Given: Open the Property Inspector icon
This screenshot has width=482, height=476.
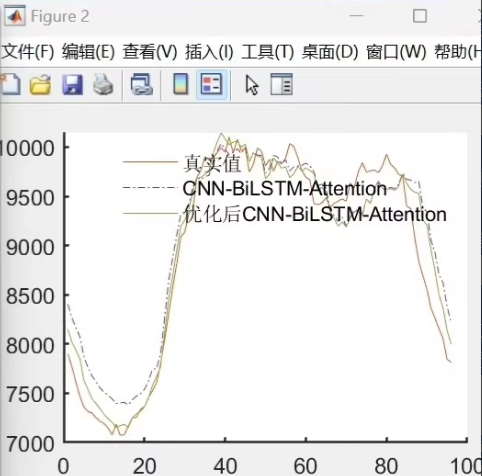Looking at the screenshot, I should click(x=281, y=85).
